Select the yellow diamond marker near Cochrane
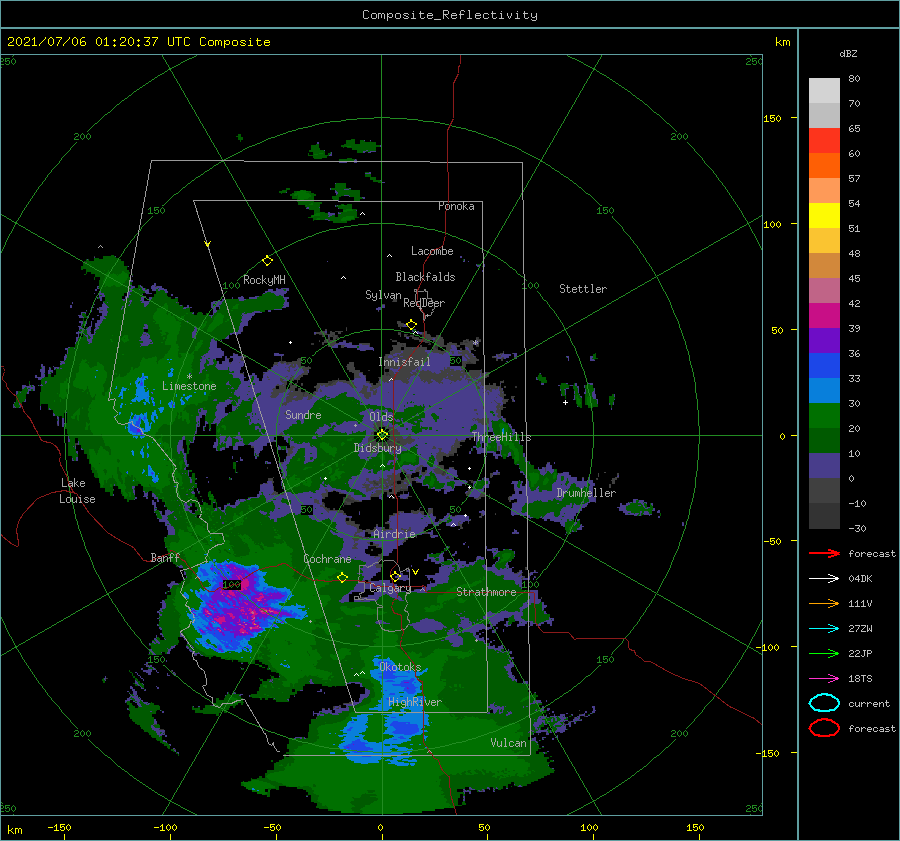The width and height of the screenshot is (900, 841). (x=343, y=577)
